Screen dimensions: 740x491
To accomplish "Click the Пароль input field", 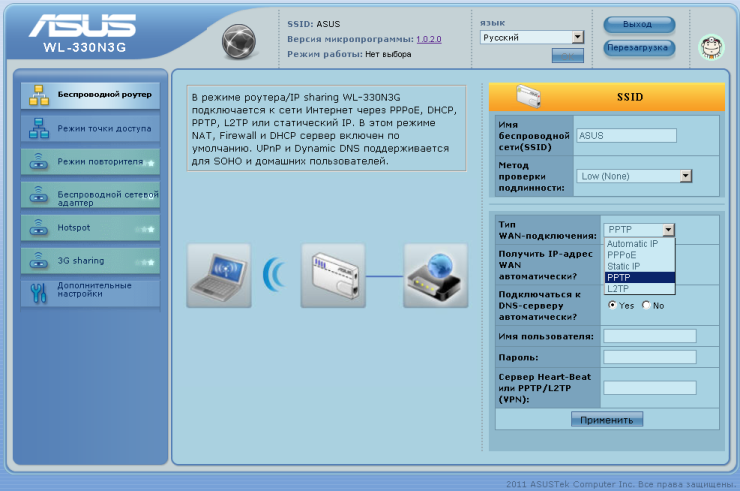I will pyautogui.click(x=649, y=357).
